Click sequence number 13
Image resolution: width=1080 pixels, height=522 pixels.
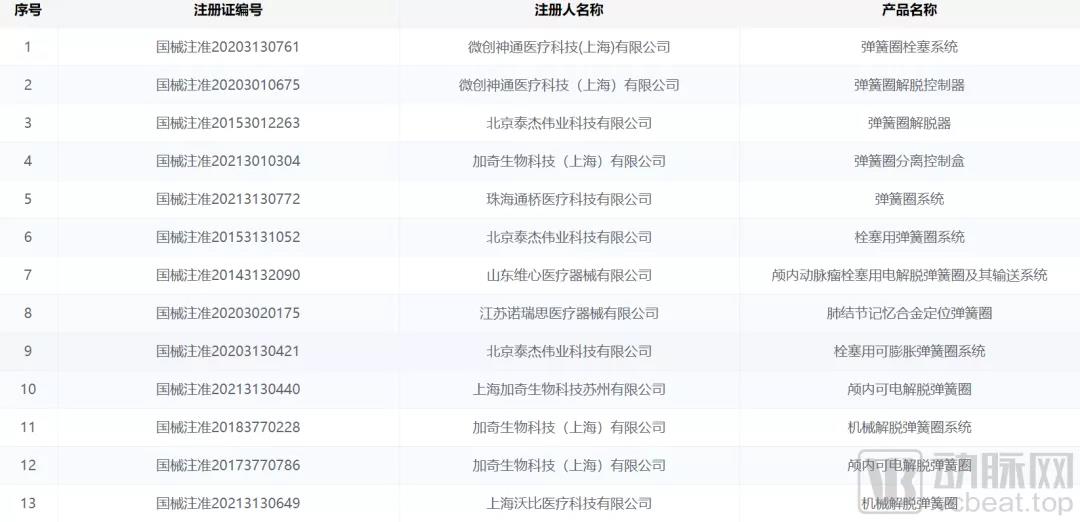pyautogui.click(x=28, y=503)
